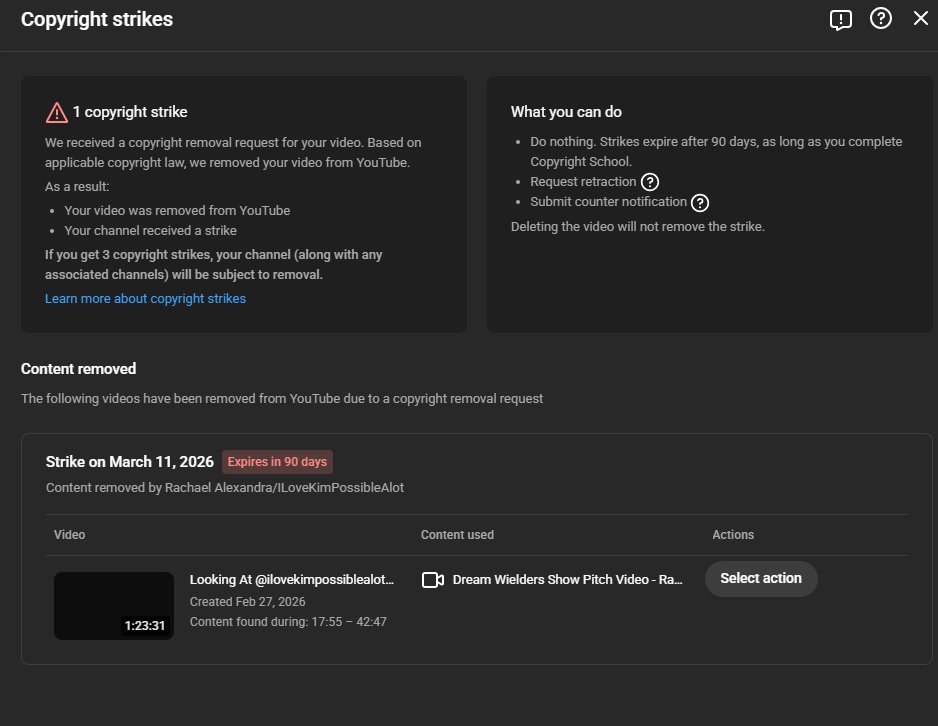Image resolution: width=938 pixels, height=726 pixels.
Task: Click 'Your video was removed from YouTube' bullet
Action: 177,211
